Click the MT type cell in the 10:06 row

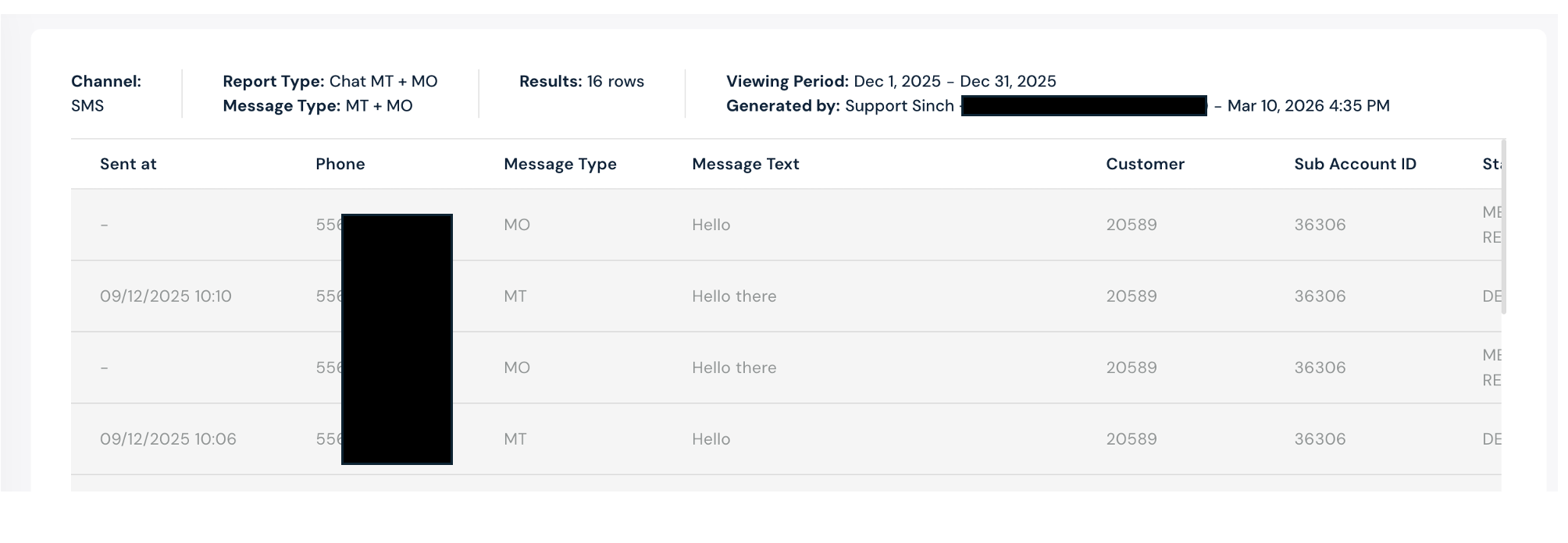(515, 439)
